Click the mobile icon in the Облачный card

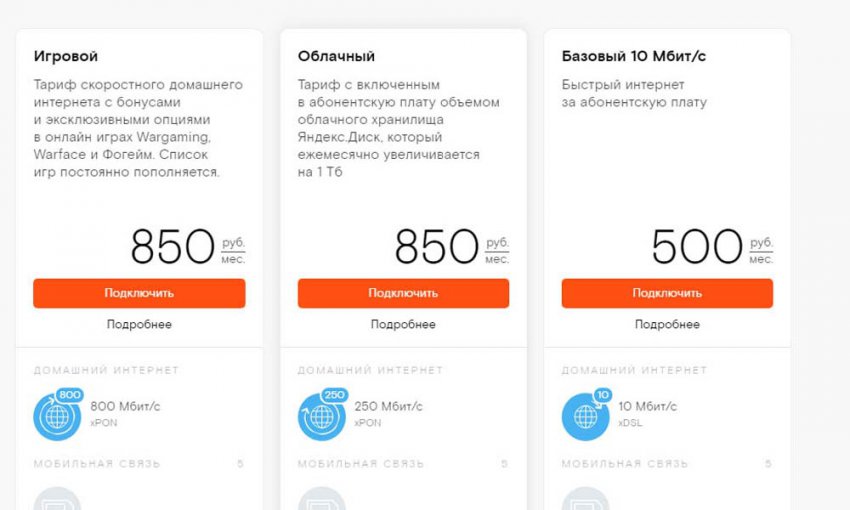click(321, 498)
